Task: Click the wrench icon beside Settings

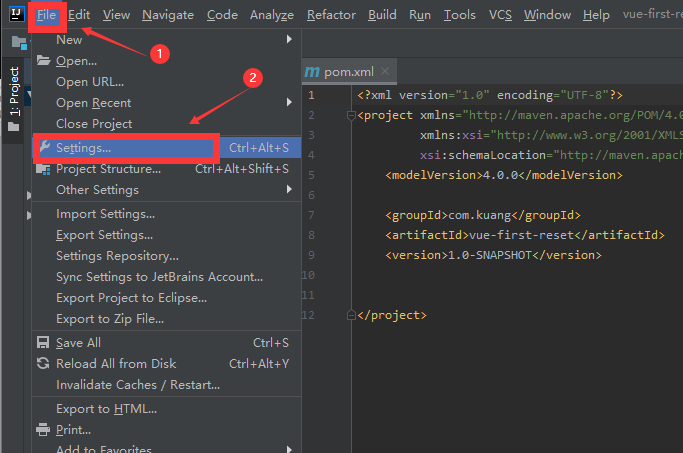Action: tap(44, 147)
